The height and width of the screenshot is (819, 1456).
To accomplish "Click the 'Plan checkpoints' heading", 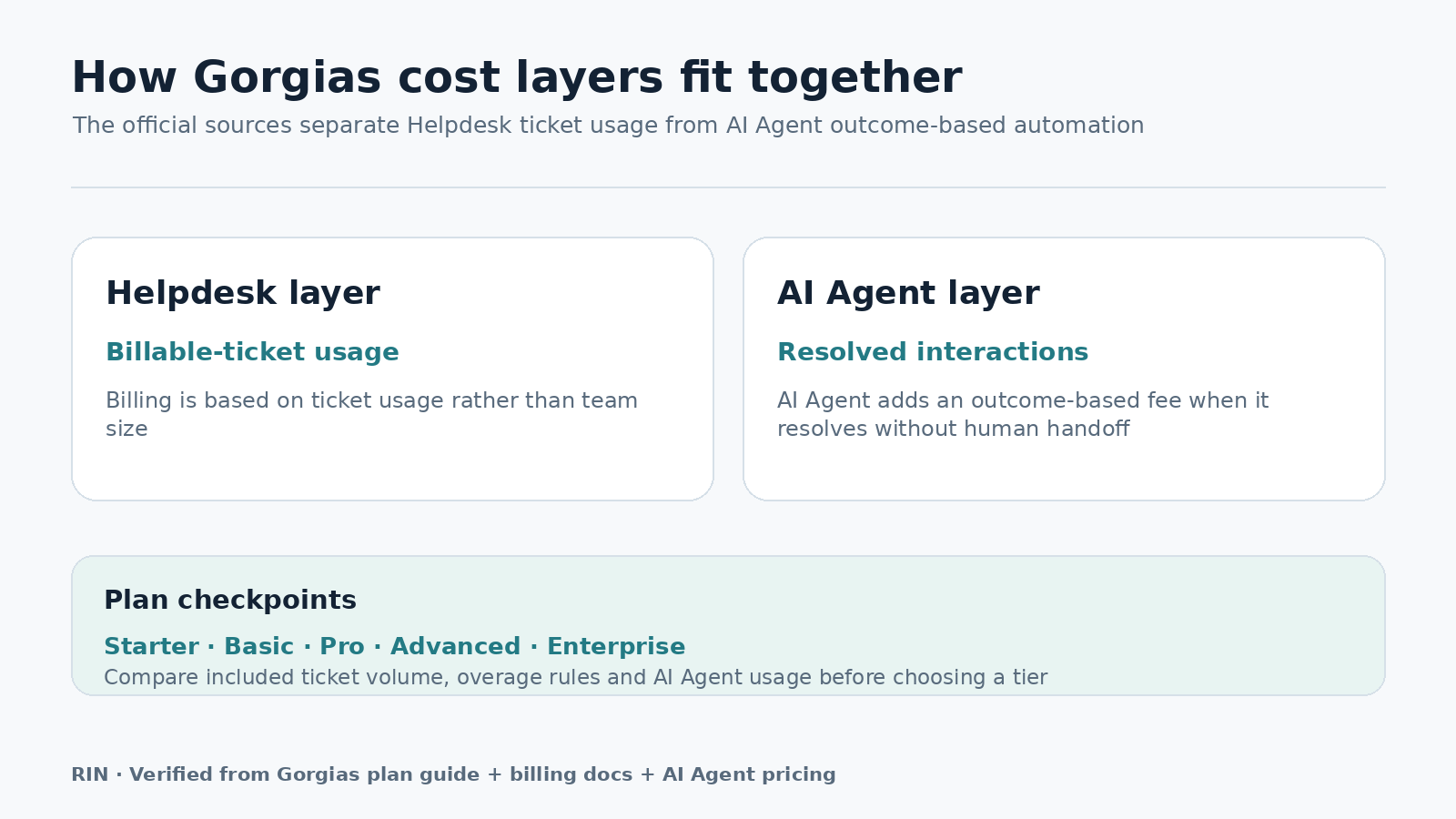I will pos(230,601).
